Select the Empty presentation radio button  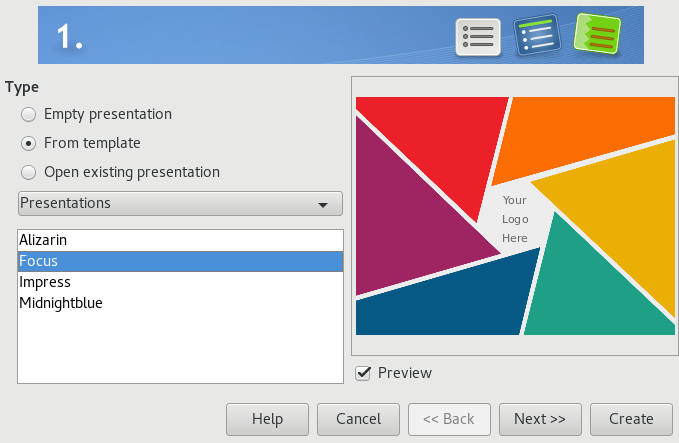(x=28, y=114)
